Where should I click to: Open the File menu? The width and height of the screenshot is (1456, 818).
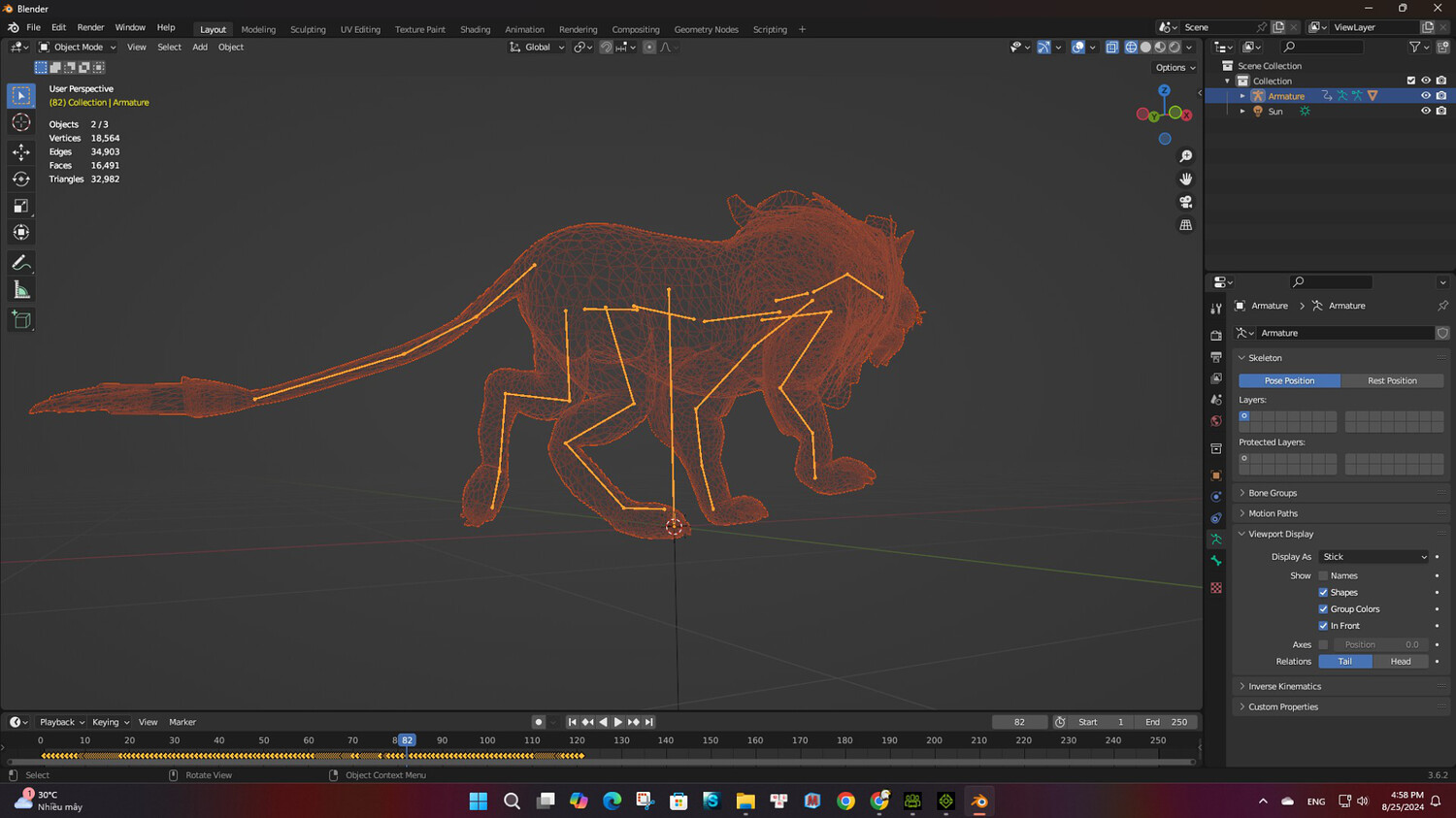(x=33, y=27)
